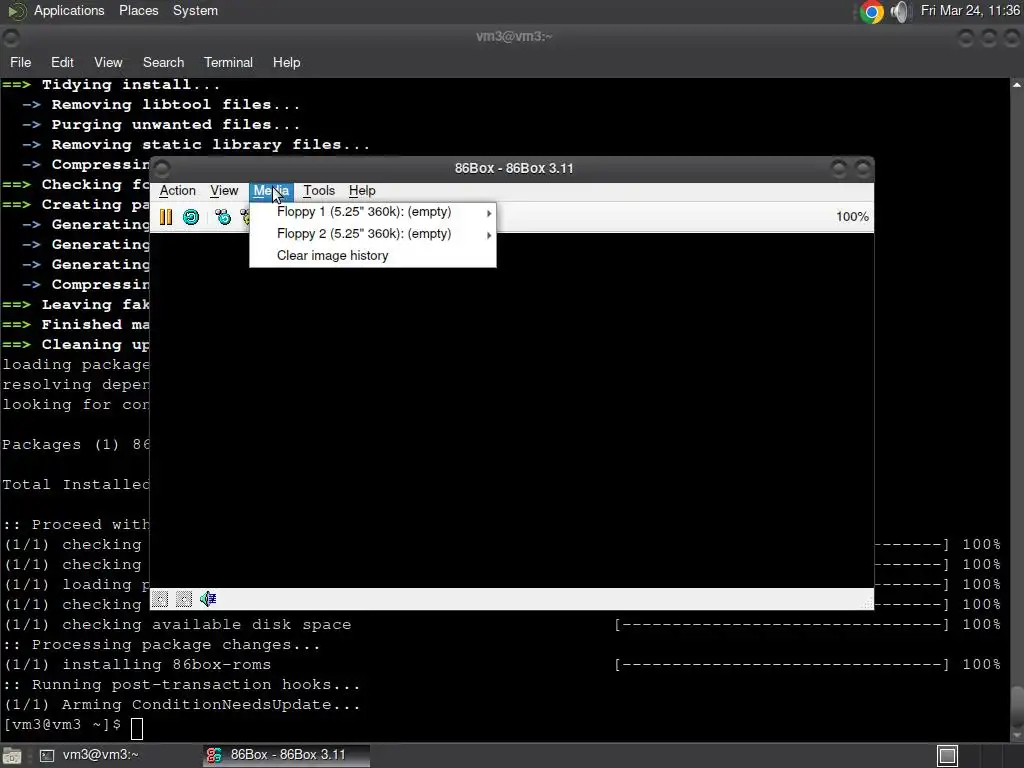
Task: Open the Tools menu in 86Box
Action: coord(319,191)
